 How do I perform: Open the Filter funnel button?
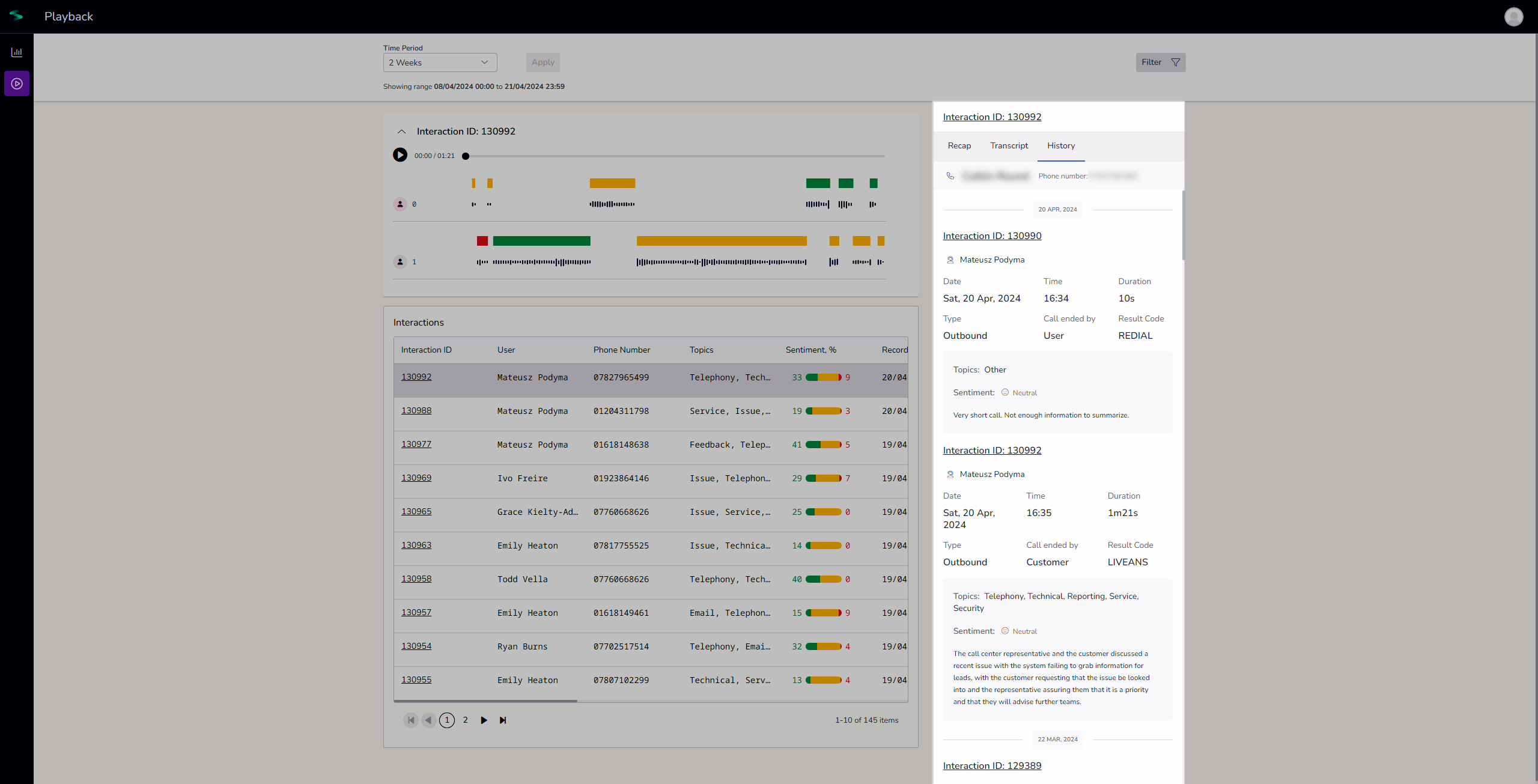pos(1160,62)
